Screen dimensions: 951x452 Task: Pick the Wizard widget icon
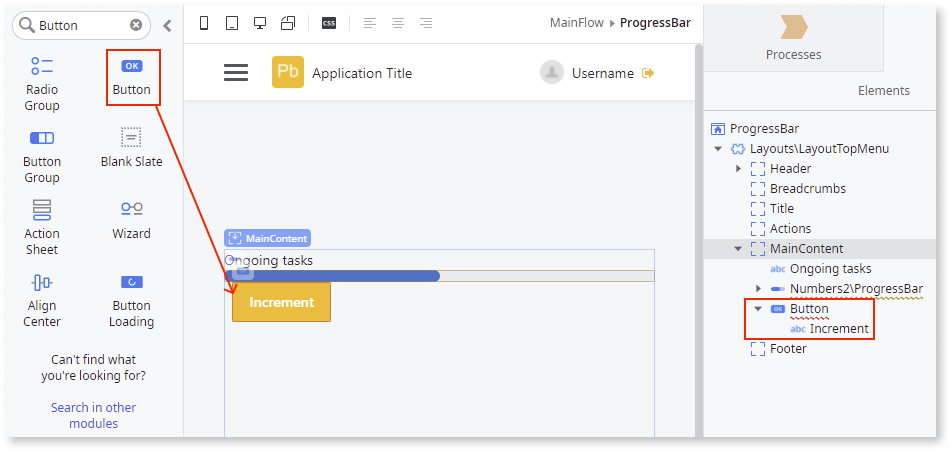(x=131, y=210)
